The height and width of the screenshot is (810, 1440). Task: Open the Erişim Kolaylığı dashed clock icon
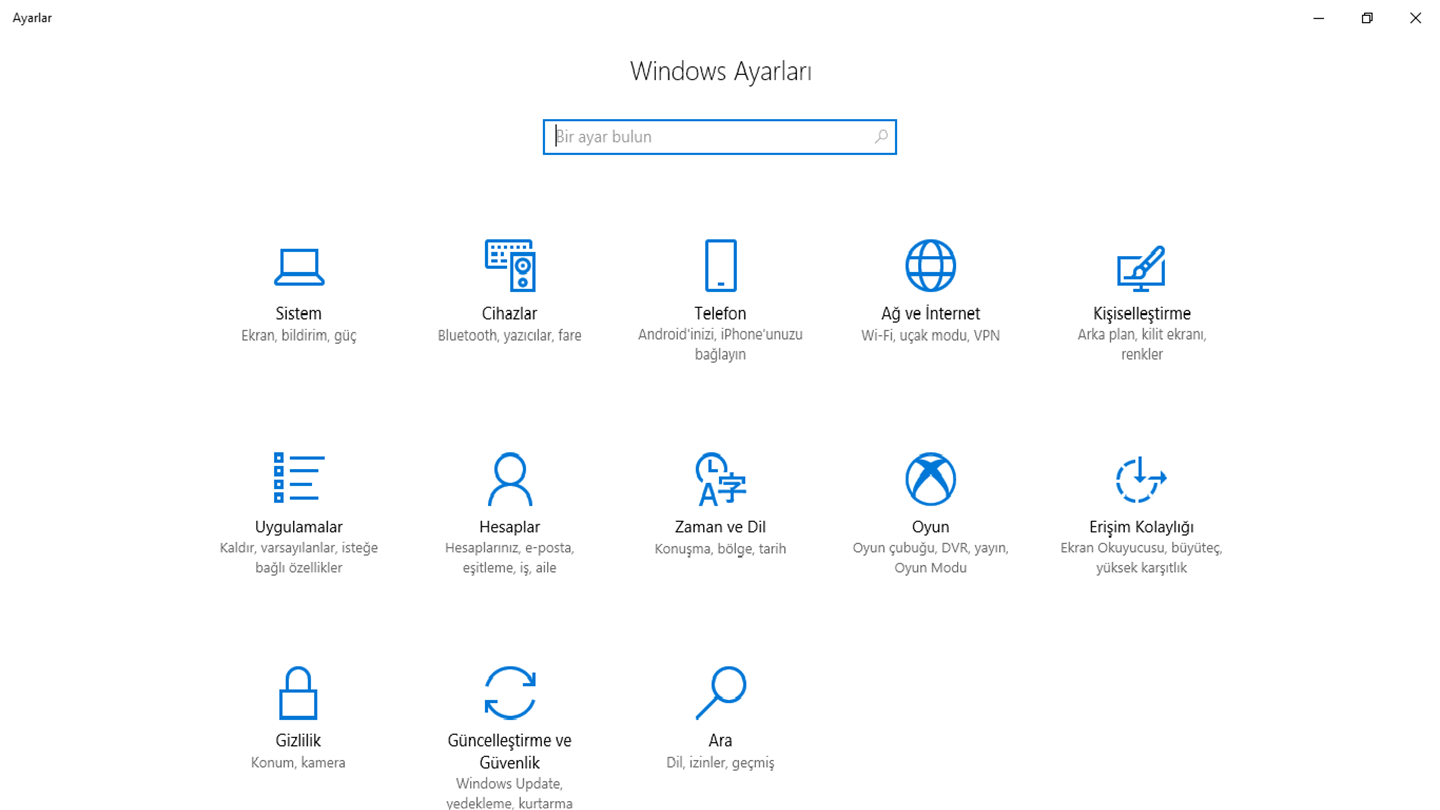coord(1141,479)
